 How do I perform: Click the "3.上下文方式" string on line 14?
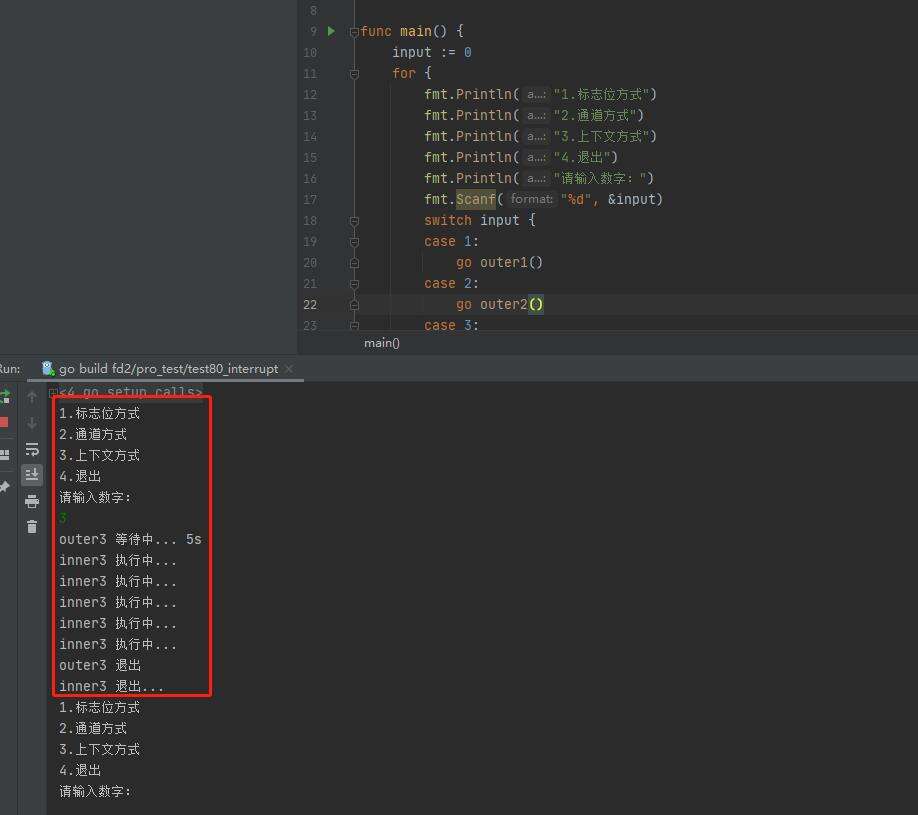(x=601, y=136)
